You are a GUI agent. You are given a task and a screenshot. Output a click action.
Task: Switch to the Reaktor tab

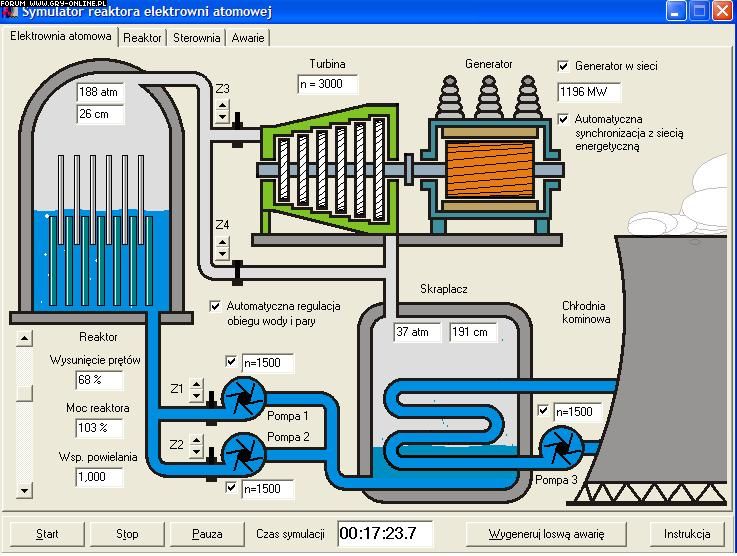point(142,38)
